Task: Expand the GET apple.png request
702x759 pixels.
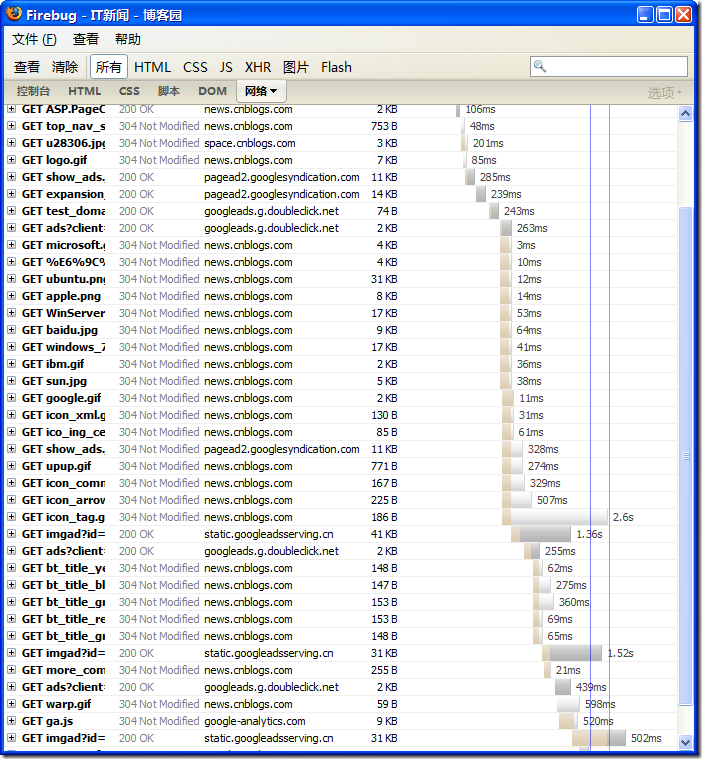Action: point(11,296)
